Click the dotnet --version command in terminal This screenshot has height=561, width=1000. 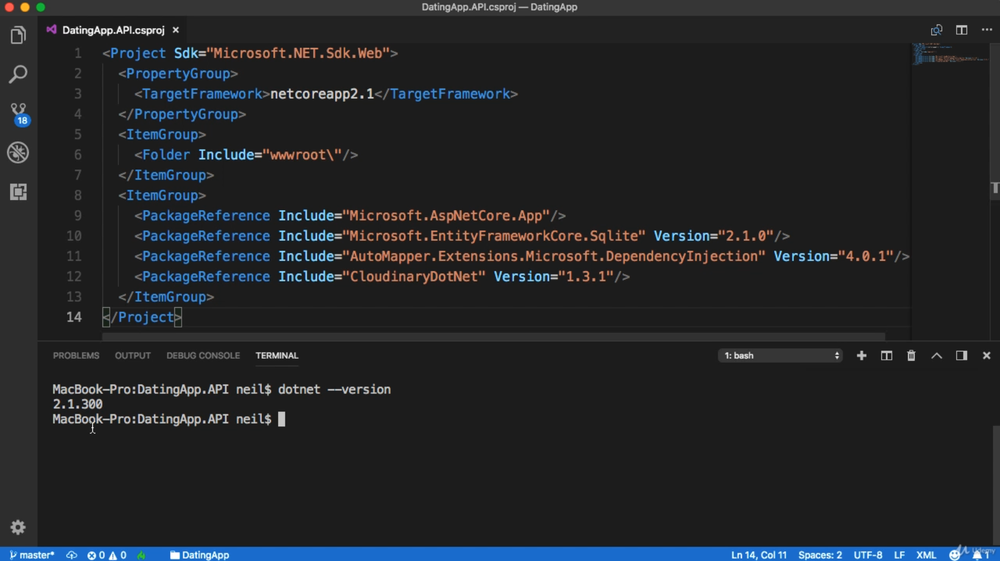pyautogui.click(x=334, y=390)
